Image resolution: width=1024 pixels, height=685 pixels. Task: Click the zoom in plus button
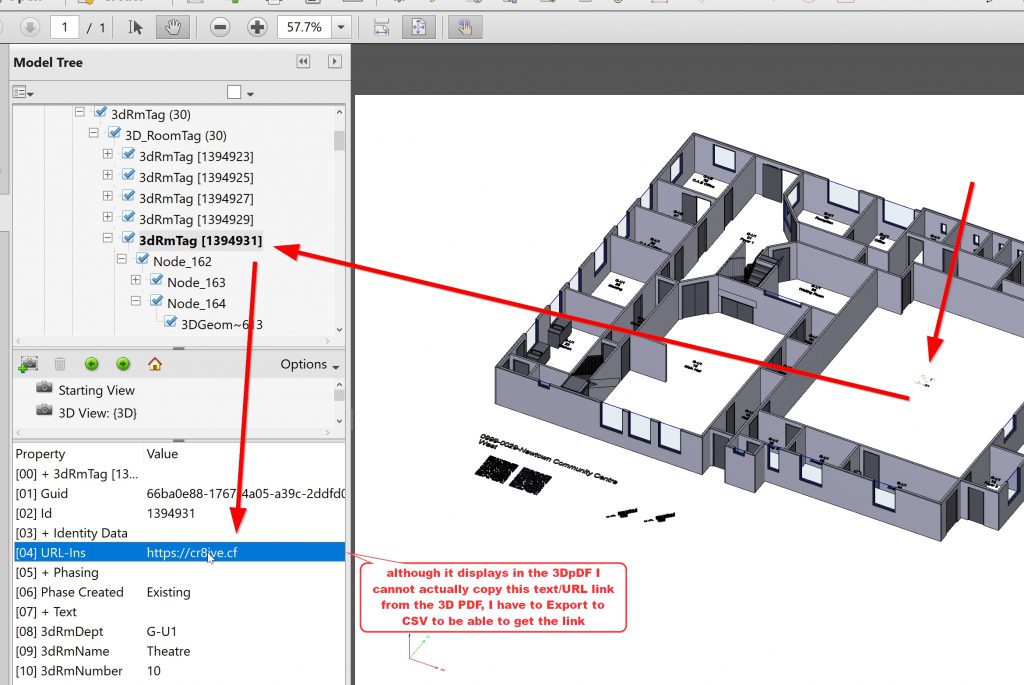pyautogui.click(x=257, y=27)
